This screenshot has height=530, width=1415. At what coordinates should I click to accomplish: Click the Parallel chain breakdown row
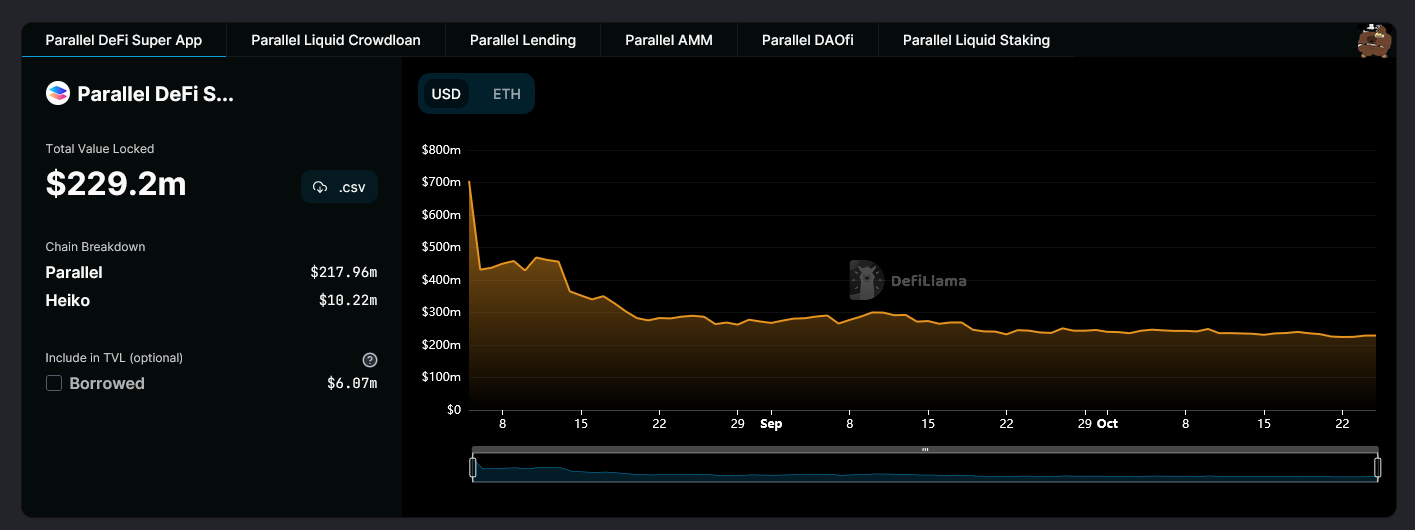(x=211, y=272)
